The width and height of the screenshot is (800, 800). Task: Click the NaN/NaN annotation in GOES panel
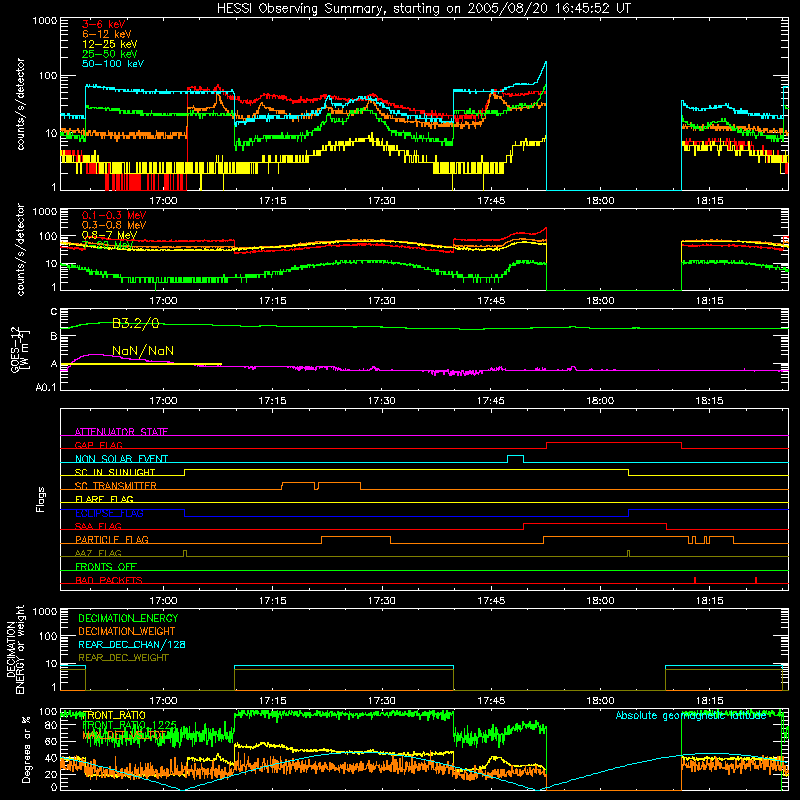143,351
